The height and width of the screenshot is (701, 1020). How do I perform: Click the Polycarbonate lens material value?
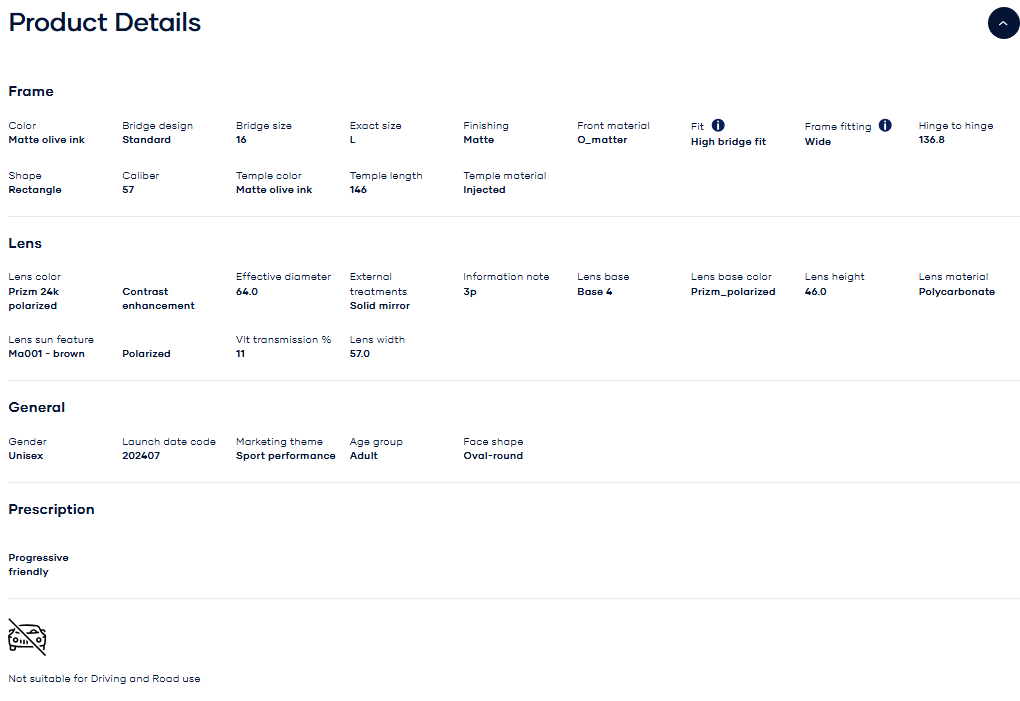point(956,292)
